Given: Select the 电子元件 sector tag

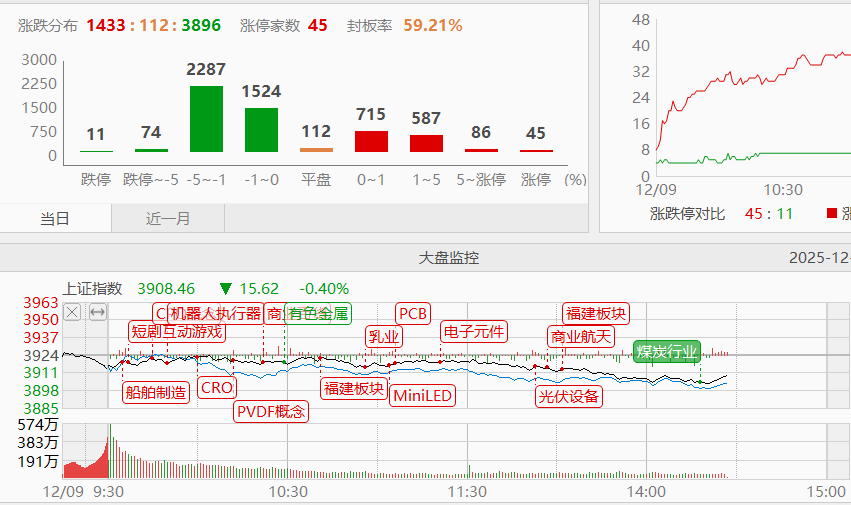Looking at the screenshot, I should coord(474,332).
